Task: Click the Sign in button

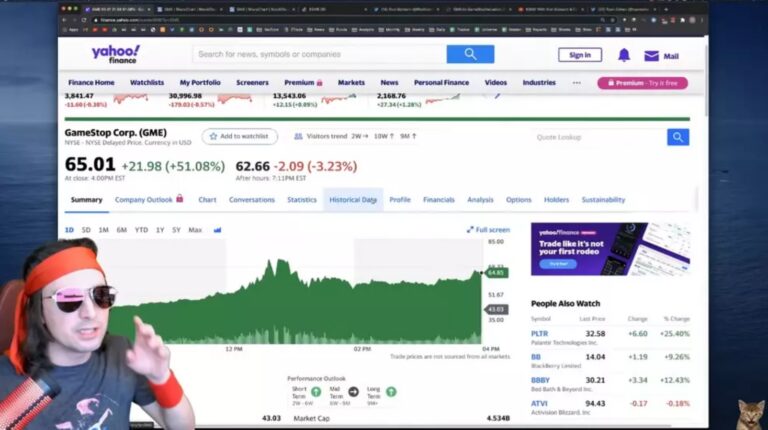Action: click(580, 55)
